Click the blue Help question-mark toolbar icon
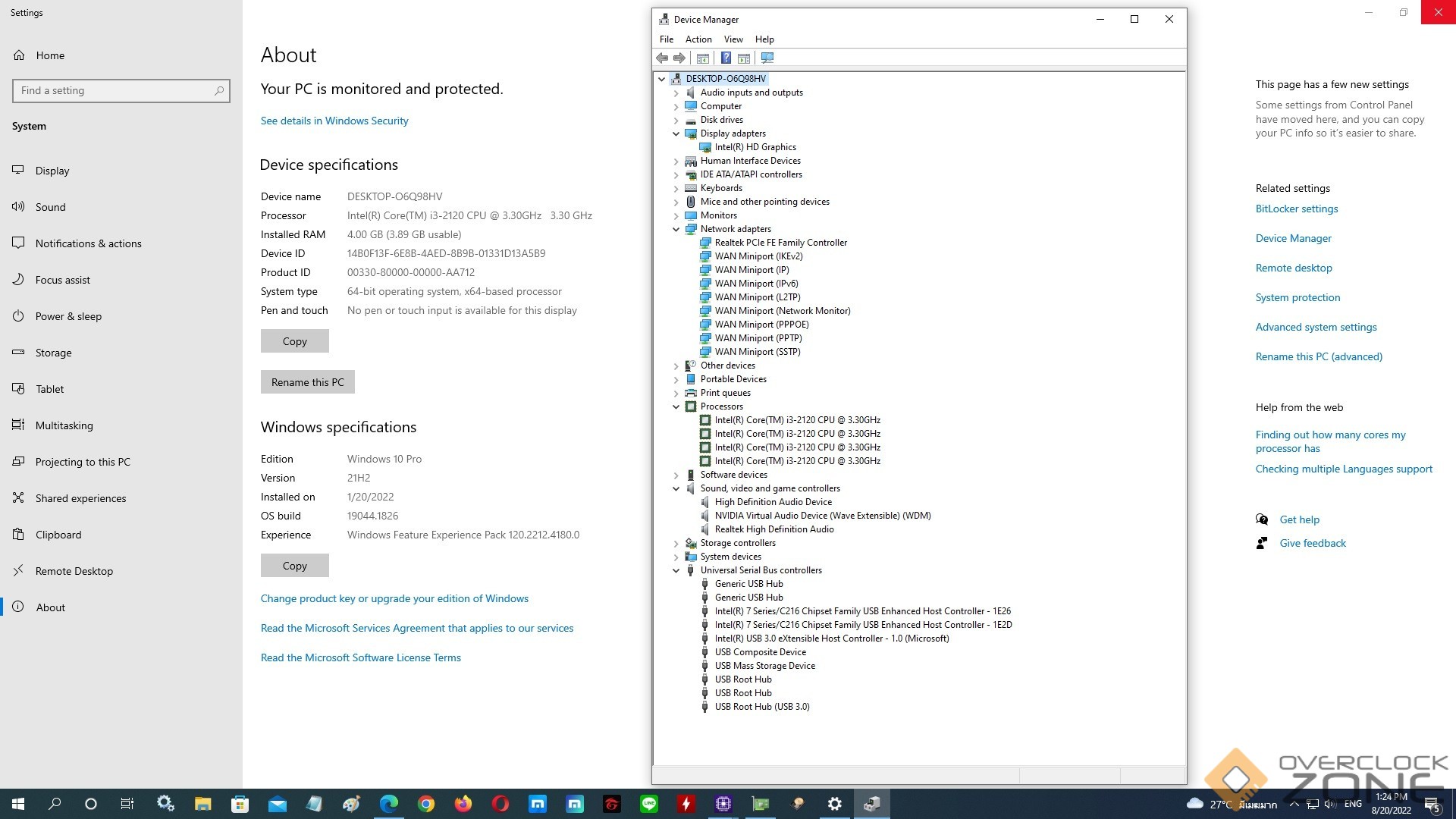The width and height of the screenshot is (1456, 819). (726, 58)
